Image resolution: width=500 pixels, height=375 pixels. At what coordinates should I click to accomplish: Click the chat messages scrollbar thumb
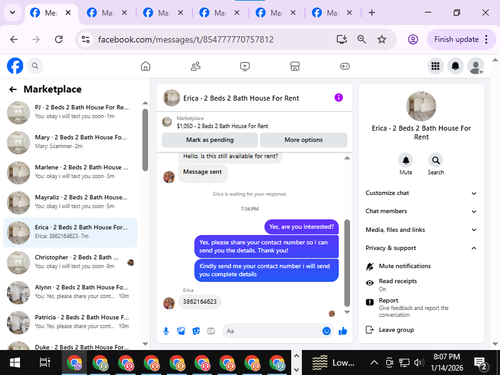pos(347,263)
